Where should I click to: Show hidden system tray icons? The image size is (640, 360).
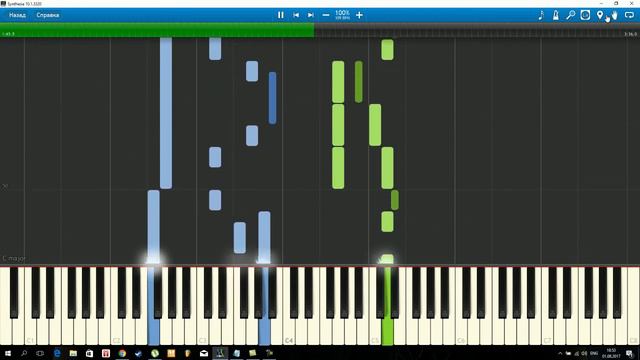pos(560,353)
